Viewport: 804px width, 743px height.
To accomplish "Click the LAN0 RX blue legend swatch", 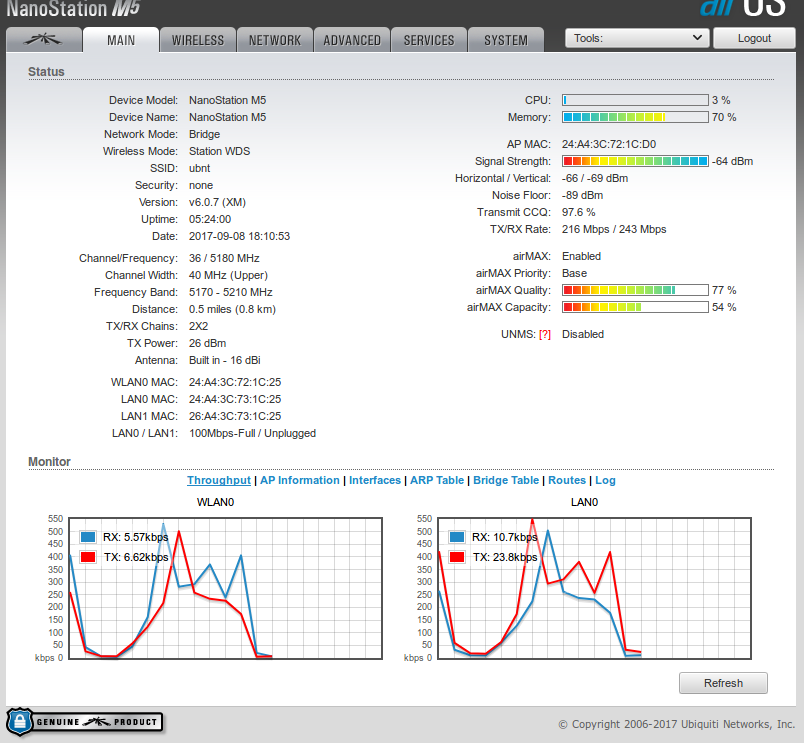I will (x=457, y=537).
